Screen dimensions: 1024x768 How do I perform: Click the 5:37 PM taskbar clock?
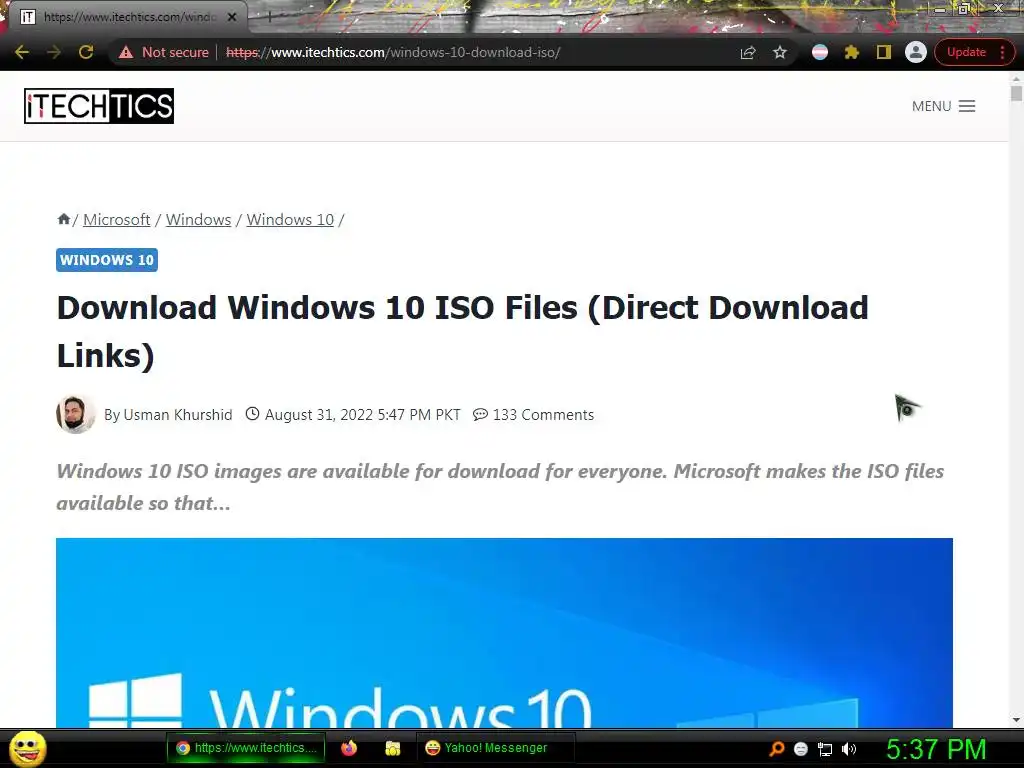point(935,749)
